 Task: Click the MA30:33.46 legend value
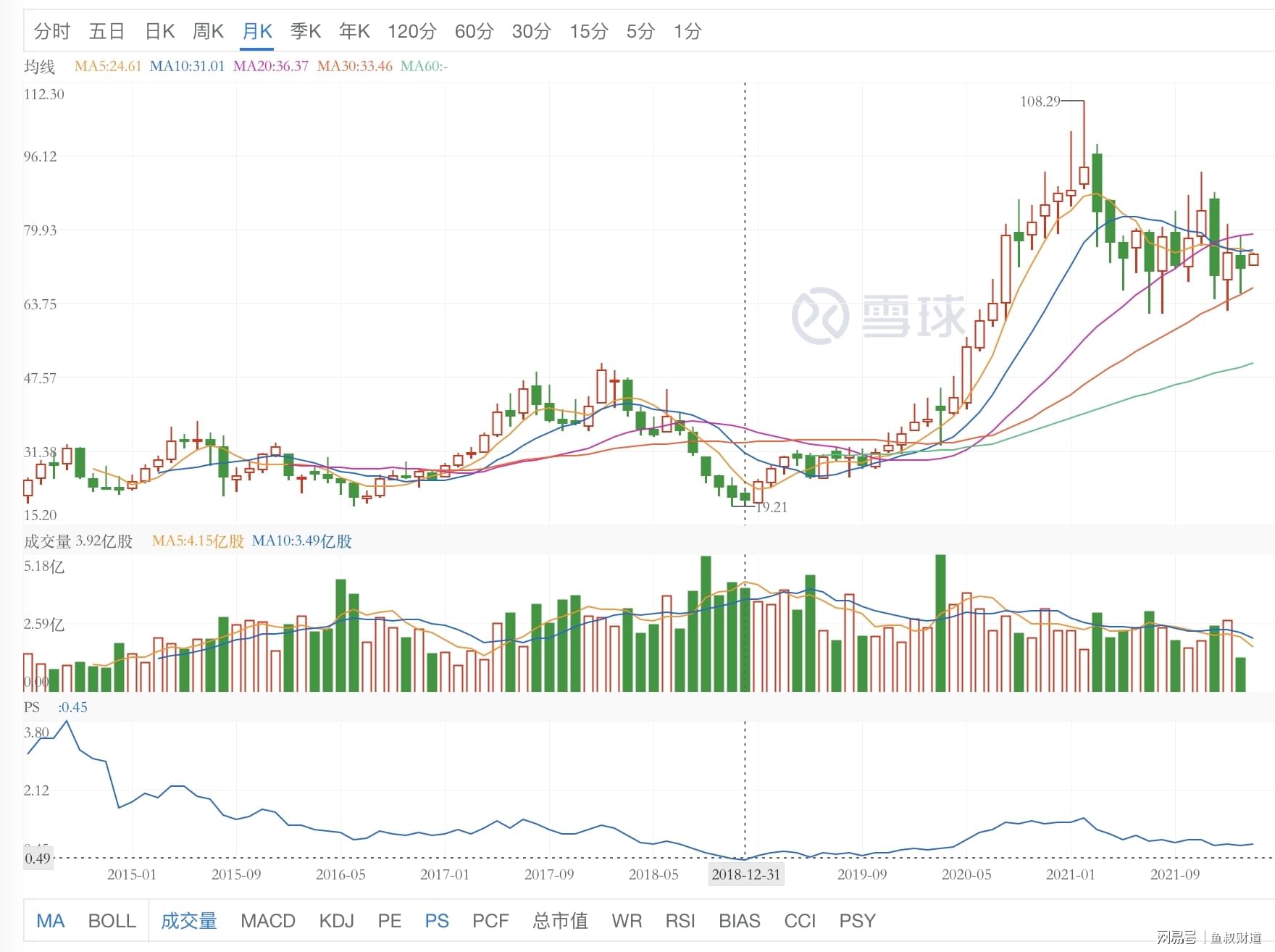[355, 66]
